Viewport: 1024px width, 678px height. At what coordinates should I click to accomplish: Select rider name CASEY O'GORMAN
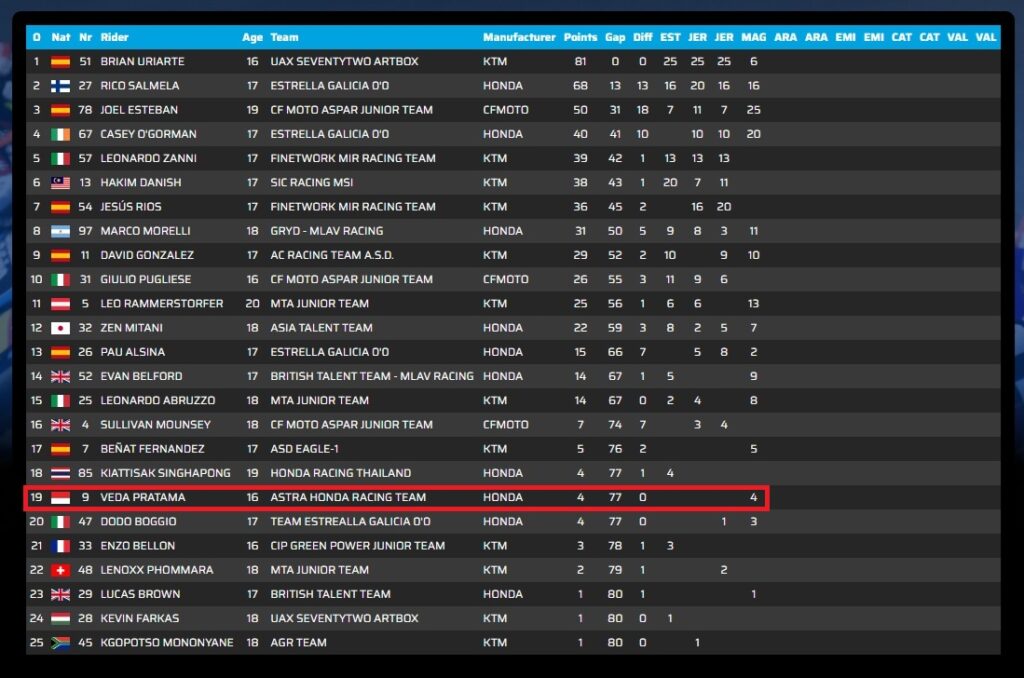point(148,134)
